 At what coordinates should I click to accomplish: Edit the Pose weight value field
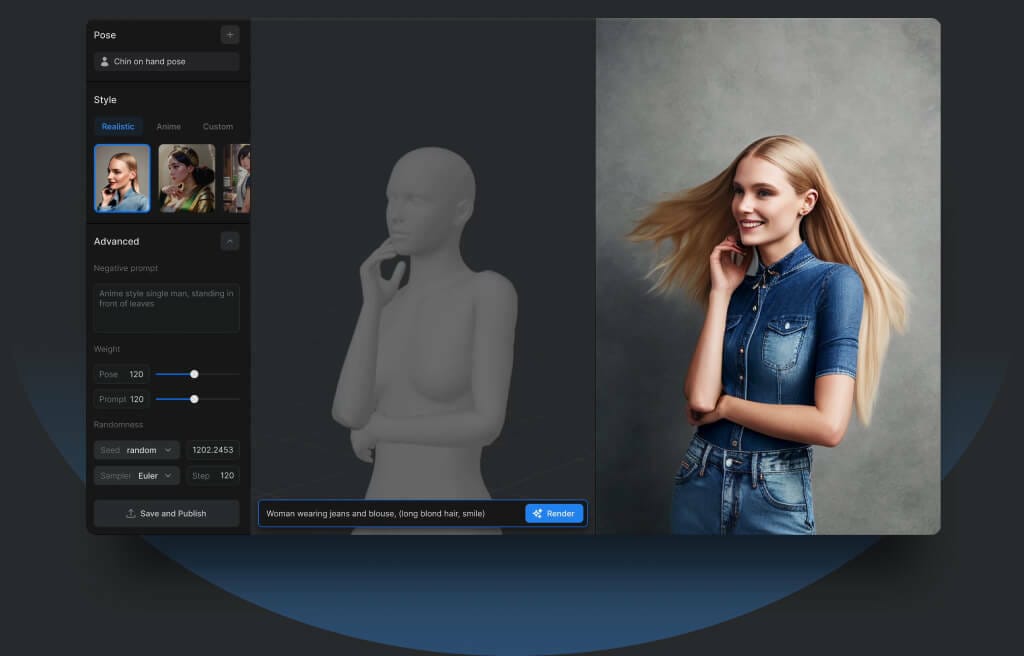coord(121,374)
